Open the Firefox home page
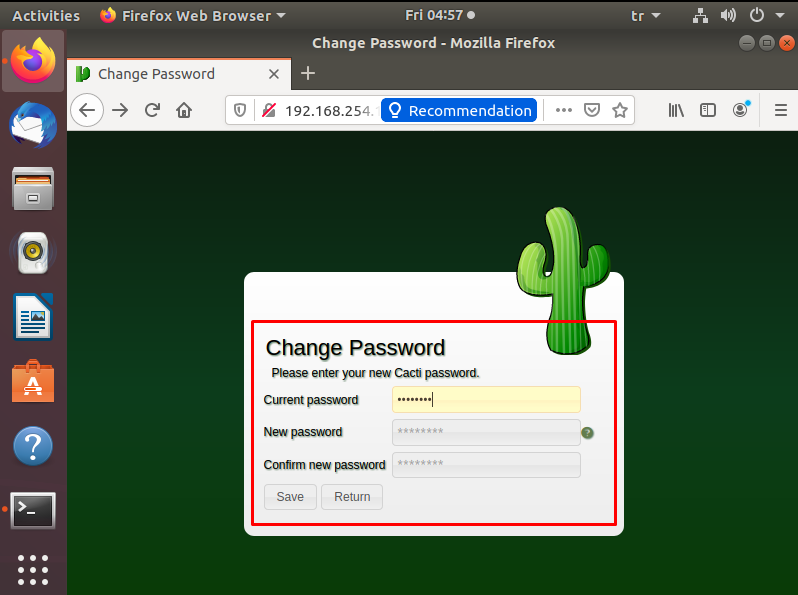Screen dimensions: 798x595 184,110
